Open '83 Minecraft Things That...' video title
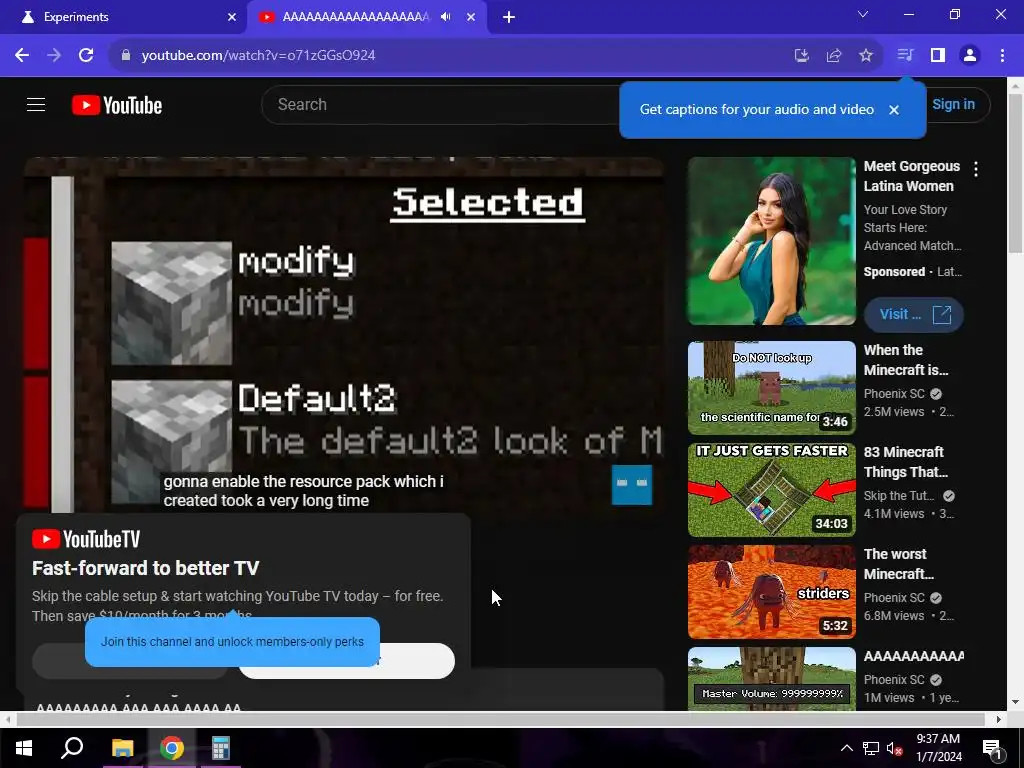Viewport: 1024px width, 768px height. coord(906,462)
